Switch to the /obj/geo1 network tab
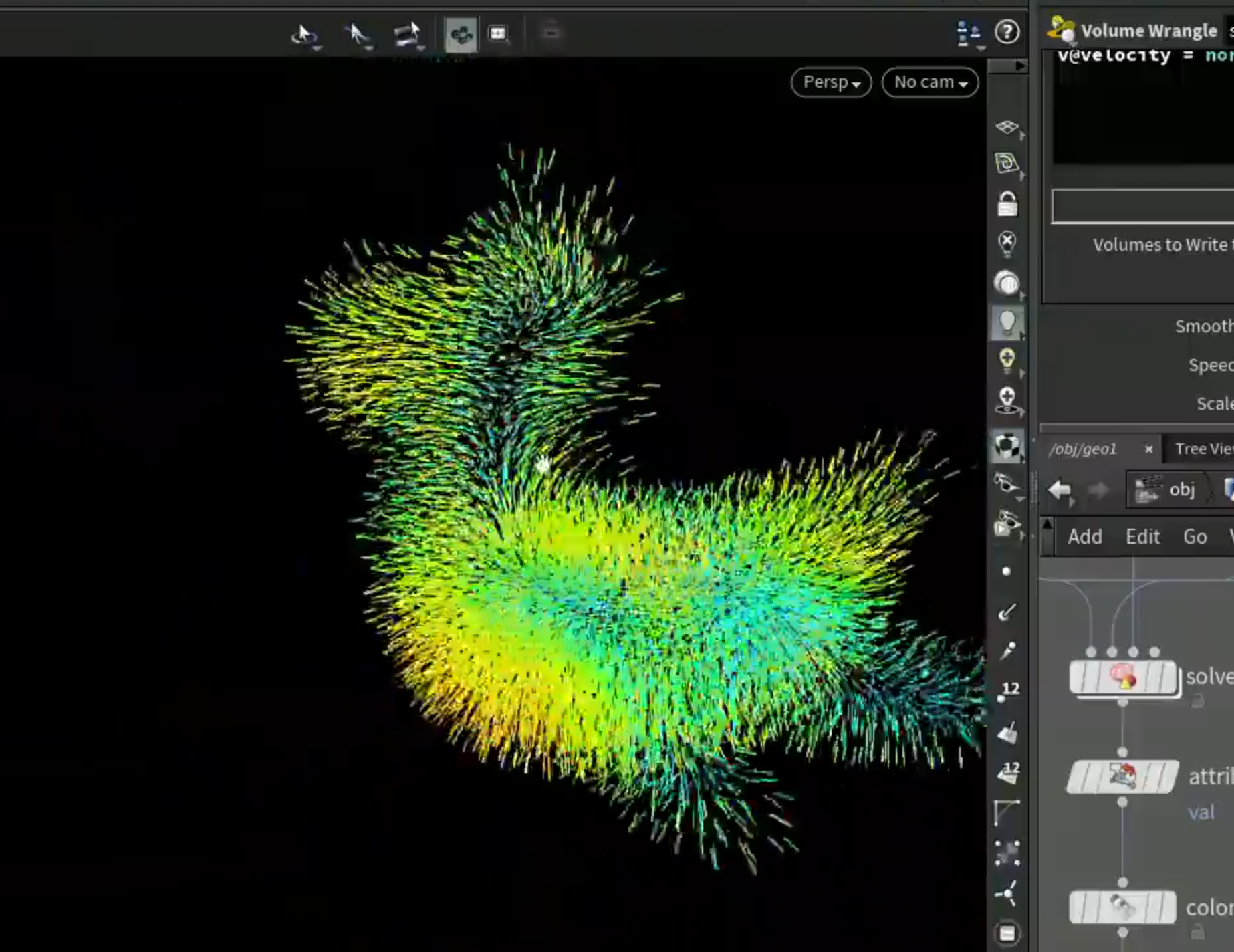This screenshot has width=1234, height=952. pos(1082,449)
